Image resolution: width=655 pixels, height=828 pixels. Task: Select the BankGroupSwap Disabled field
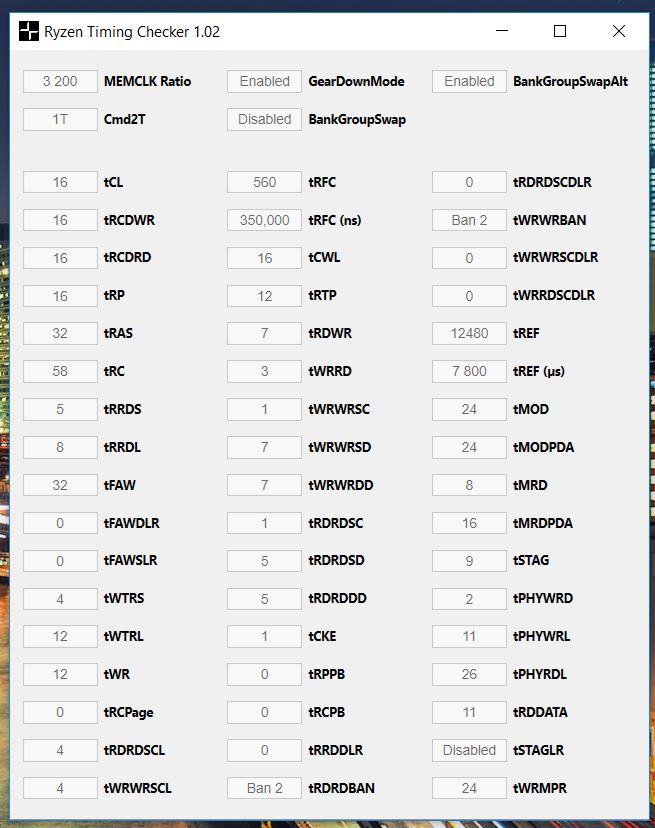coord(265,119)
